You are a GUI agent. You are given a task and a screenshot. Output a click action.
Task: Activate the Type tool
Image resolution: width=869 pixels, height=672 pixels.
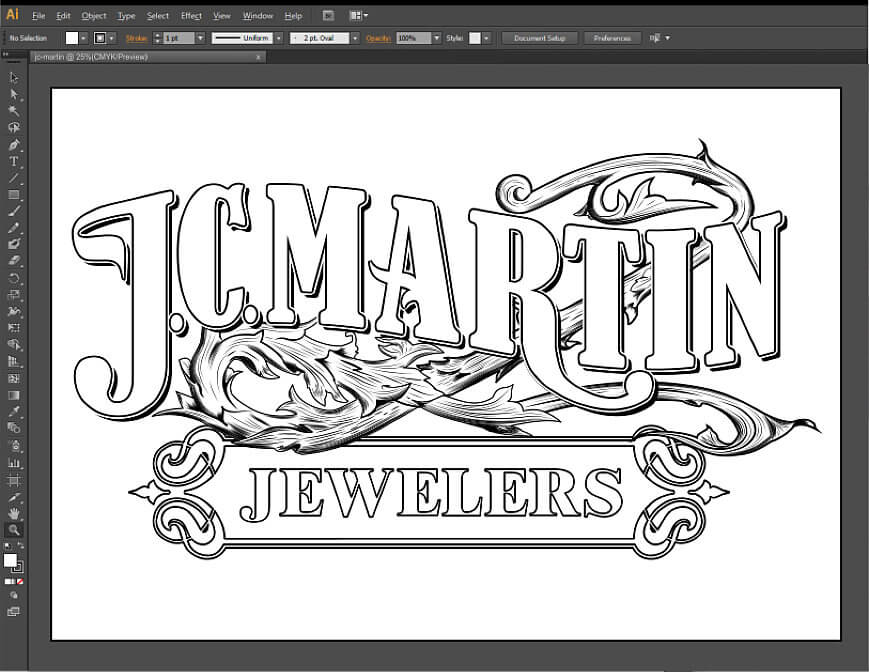[x=14, y=161]
